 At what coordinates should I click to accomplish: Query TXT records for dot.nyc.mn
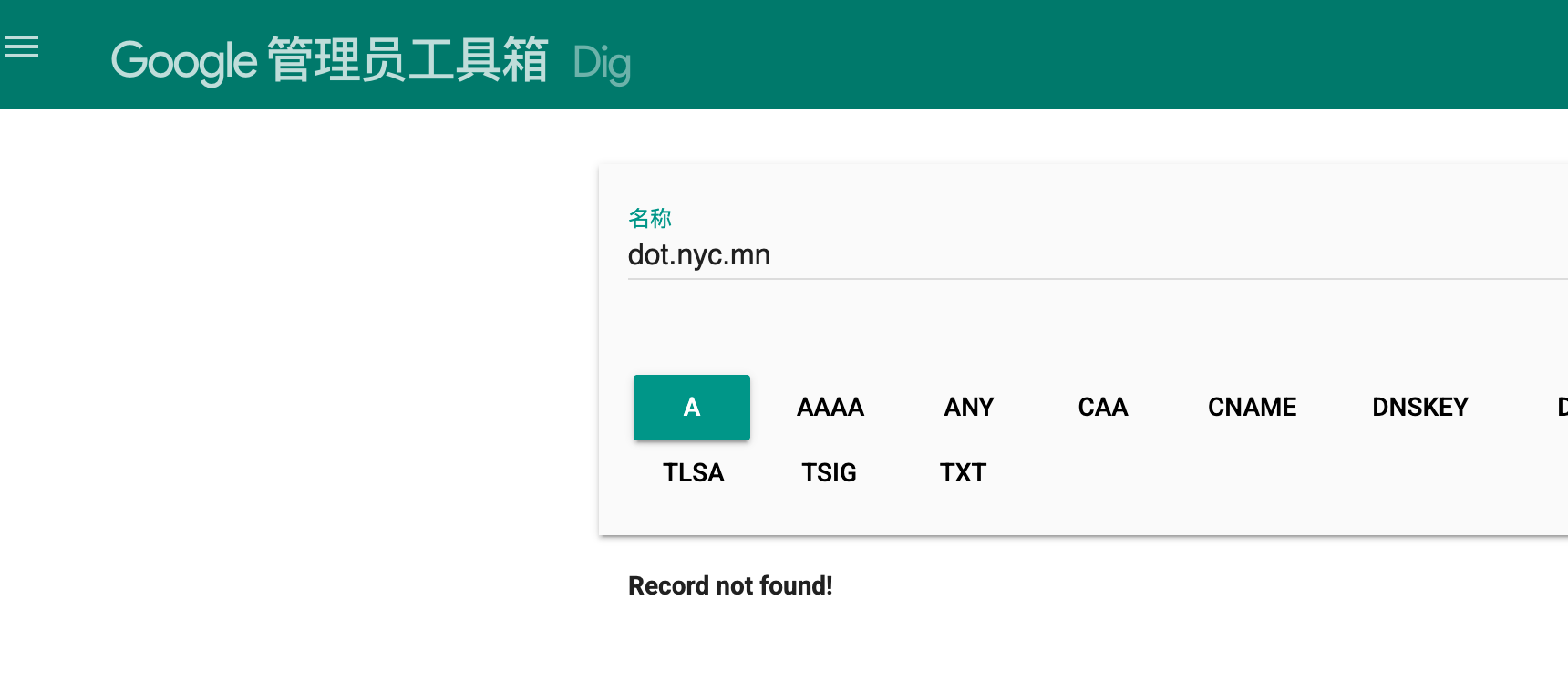pyautogui.click(x=963, y=473)
